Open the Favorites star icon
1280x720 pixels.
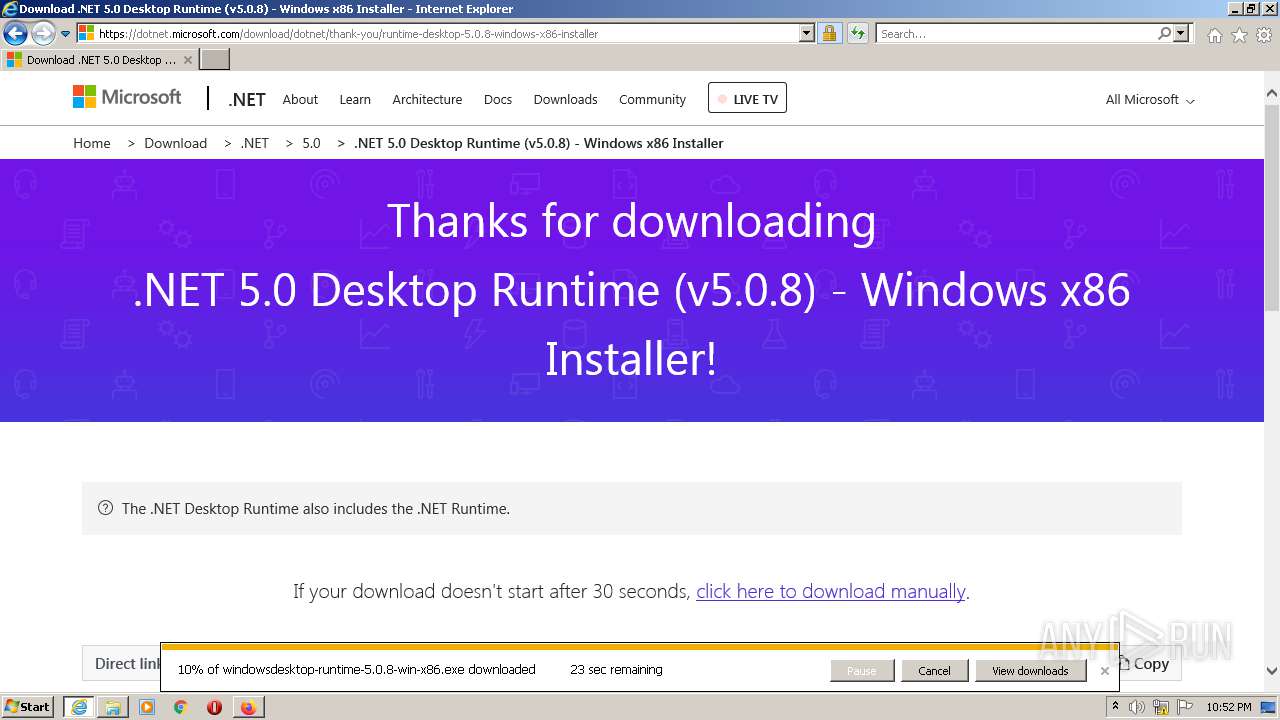point(1239,35)
